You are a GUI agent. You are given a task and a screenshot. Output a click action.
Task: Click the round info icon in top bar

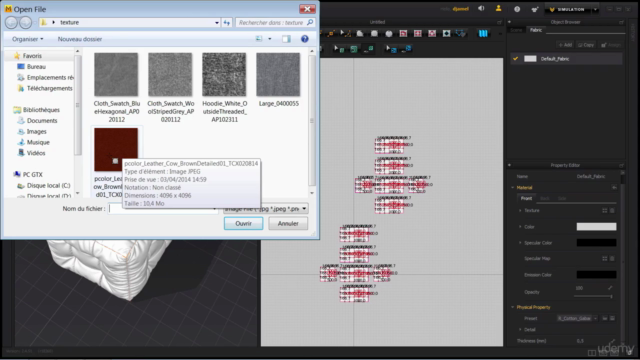517,9
